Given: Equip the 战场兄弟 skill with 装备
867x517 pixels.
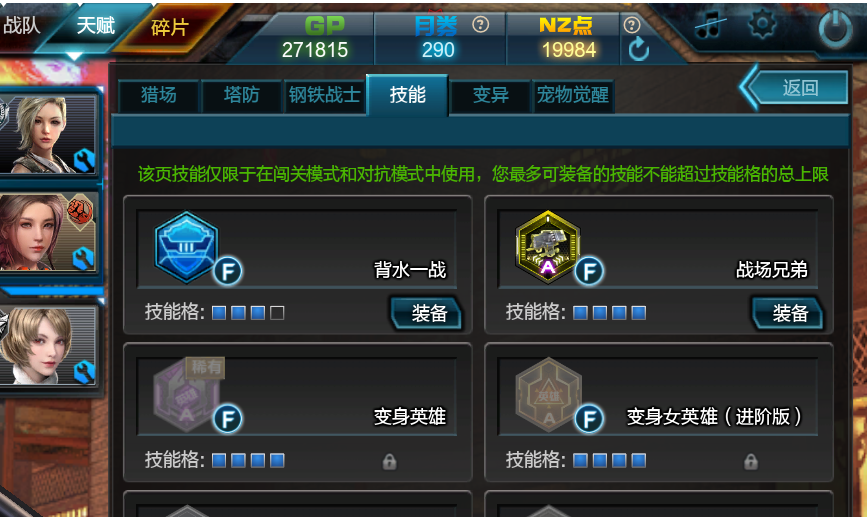Looking at the screenshot, I should (787, 313).
